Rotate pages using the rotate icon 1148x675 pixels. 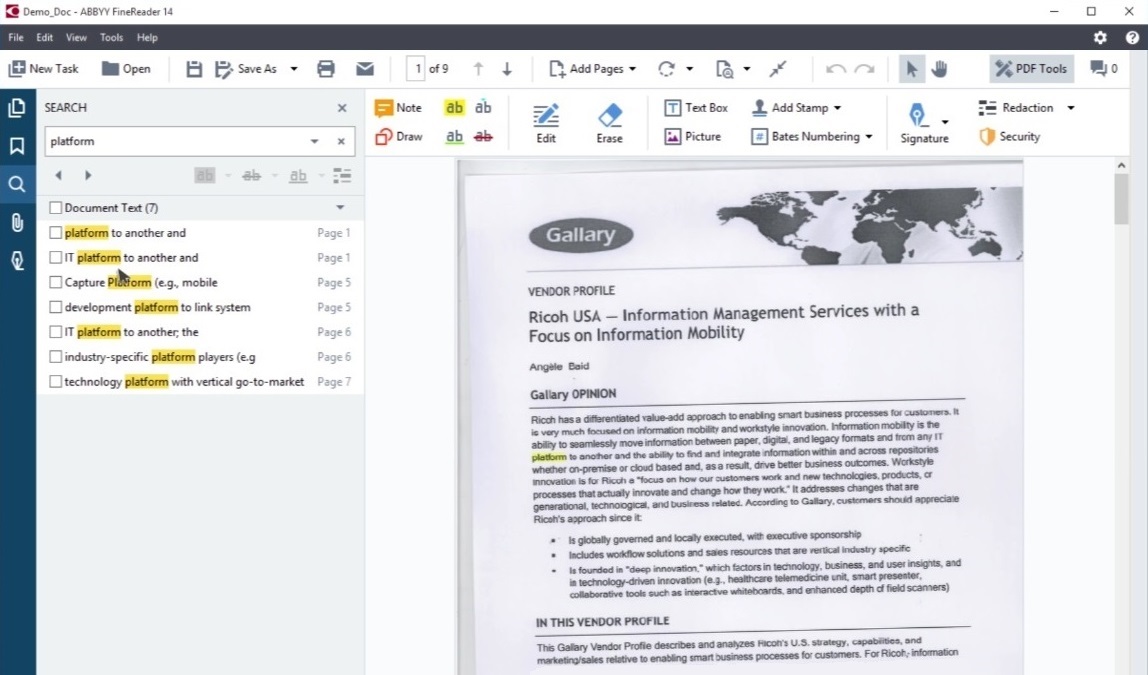tap(666, 69)
